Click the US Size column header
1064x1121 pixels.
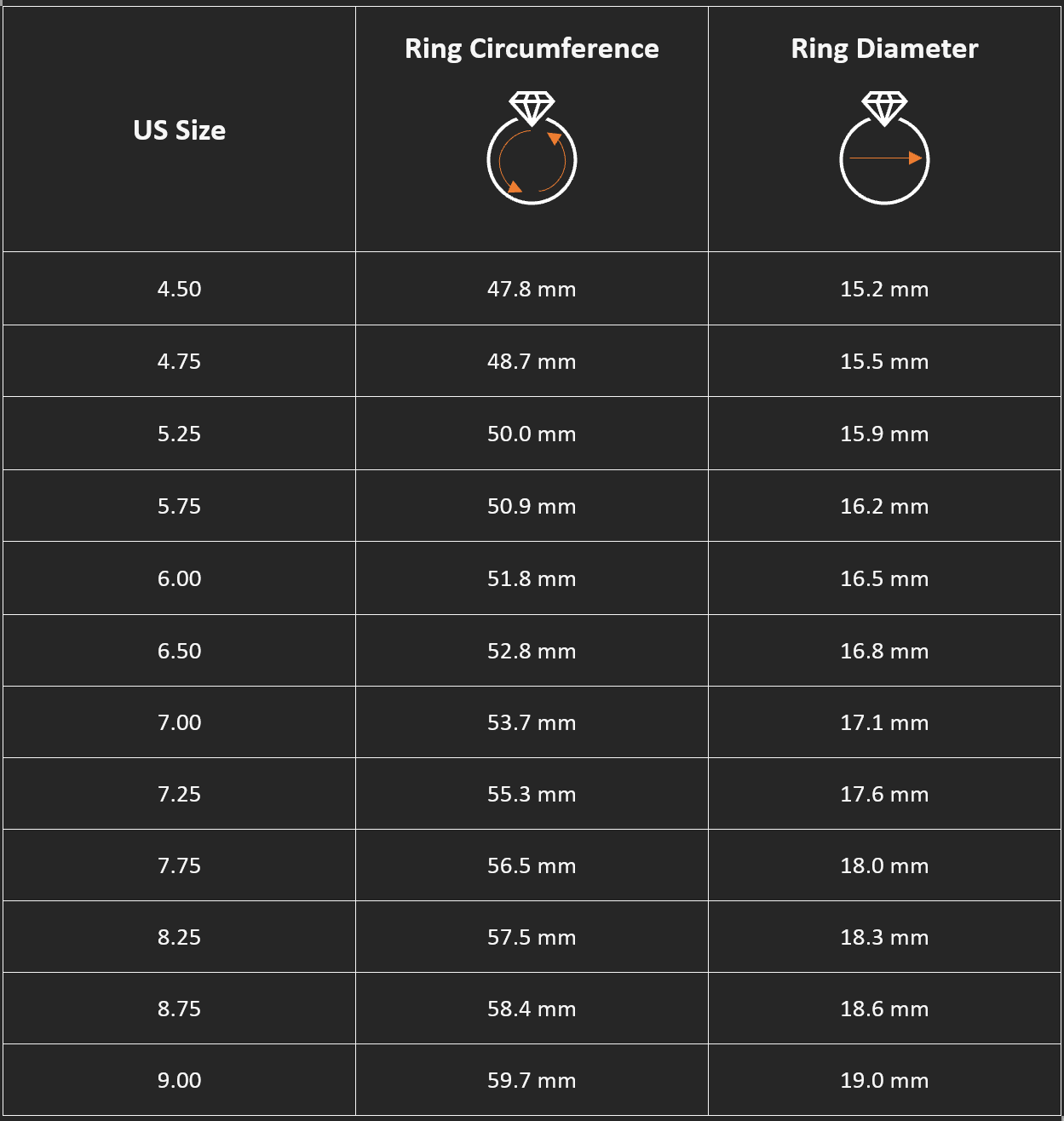[180, 130]
